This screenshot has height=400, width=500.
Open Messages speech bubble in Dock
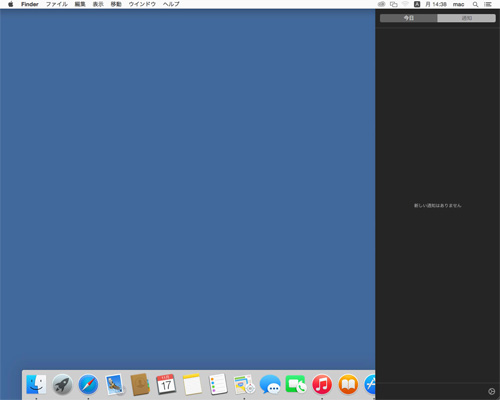[x=270, y=384]
